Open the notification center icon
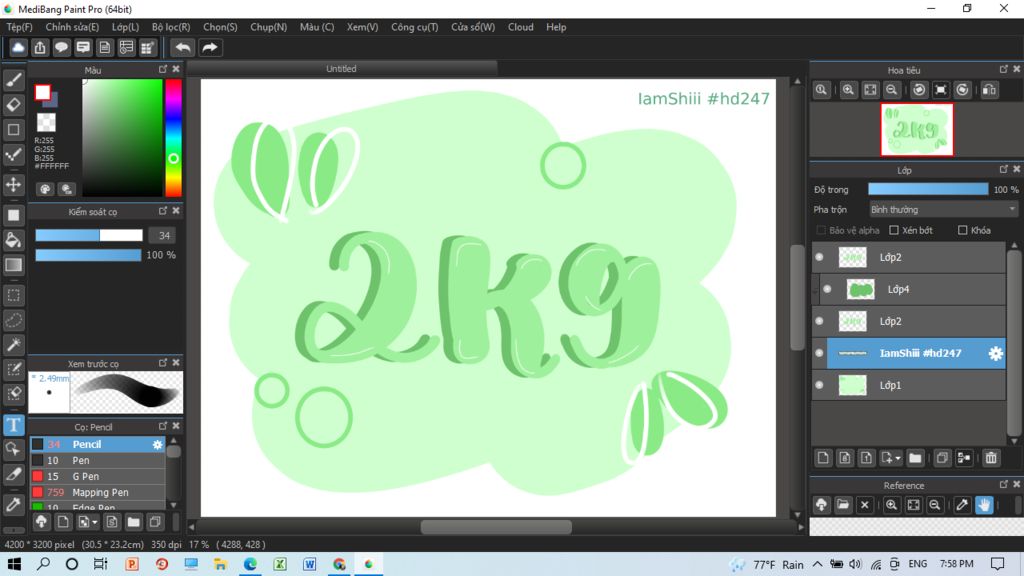Screen dimensions: 1024x576 pyautogui.click(x=997, y=564)
